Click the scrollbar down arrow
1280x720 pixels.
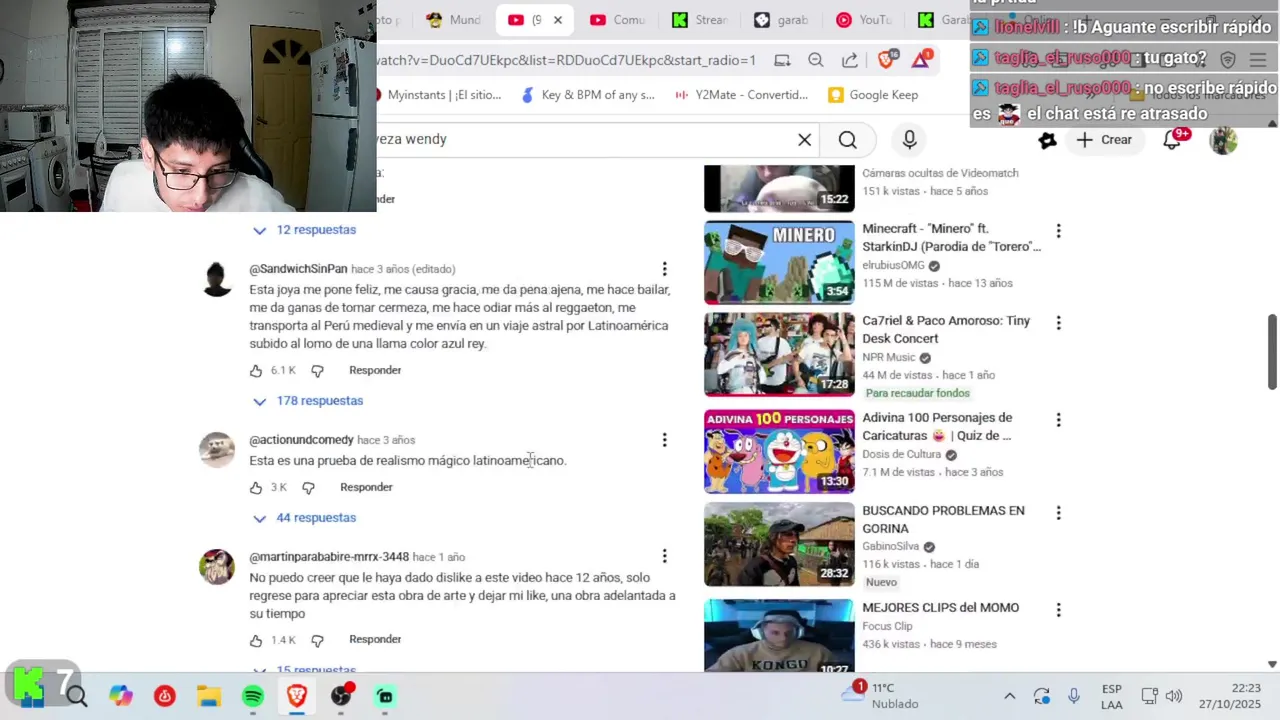point(1272,664)
